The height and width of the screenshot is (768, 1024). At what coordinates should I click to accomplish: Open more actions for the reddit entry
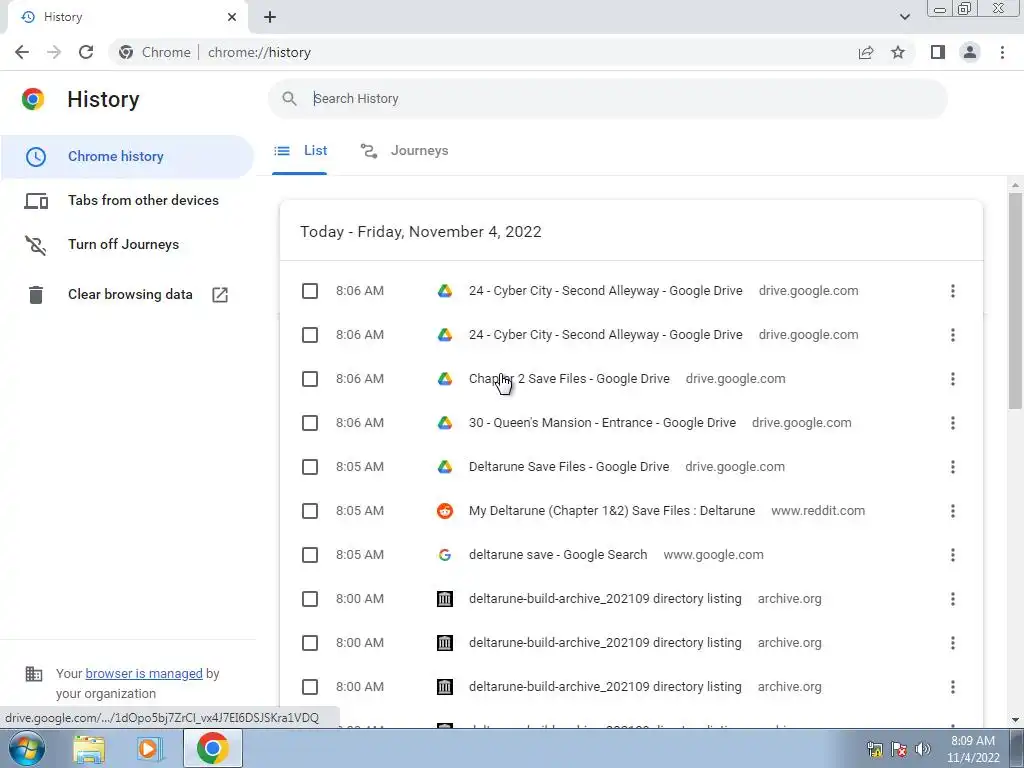[x=953, y=511]
